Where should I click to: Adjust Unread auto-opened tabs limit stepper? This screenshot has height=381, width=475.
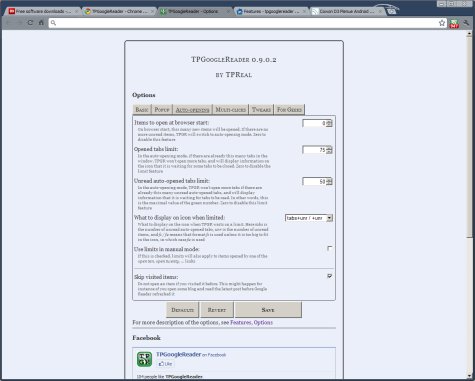[329, 182]
